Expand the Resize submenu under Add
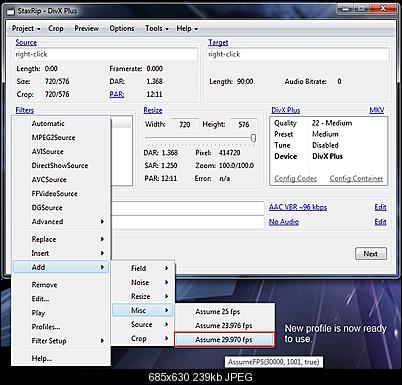This screenshot has width=402, height=385. click(x=143, y=296)
